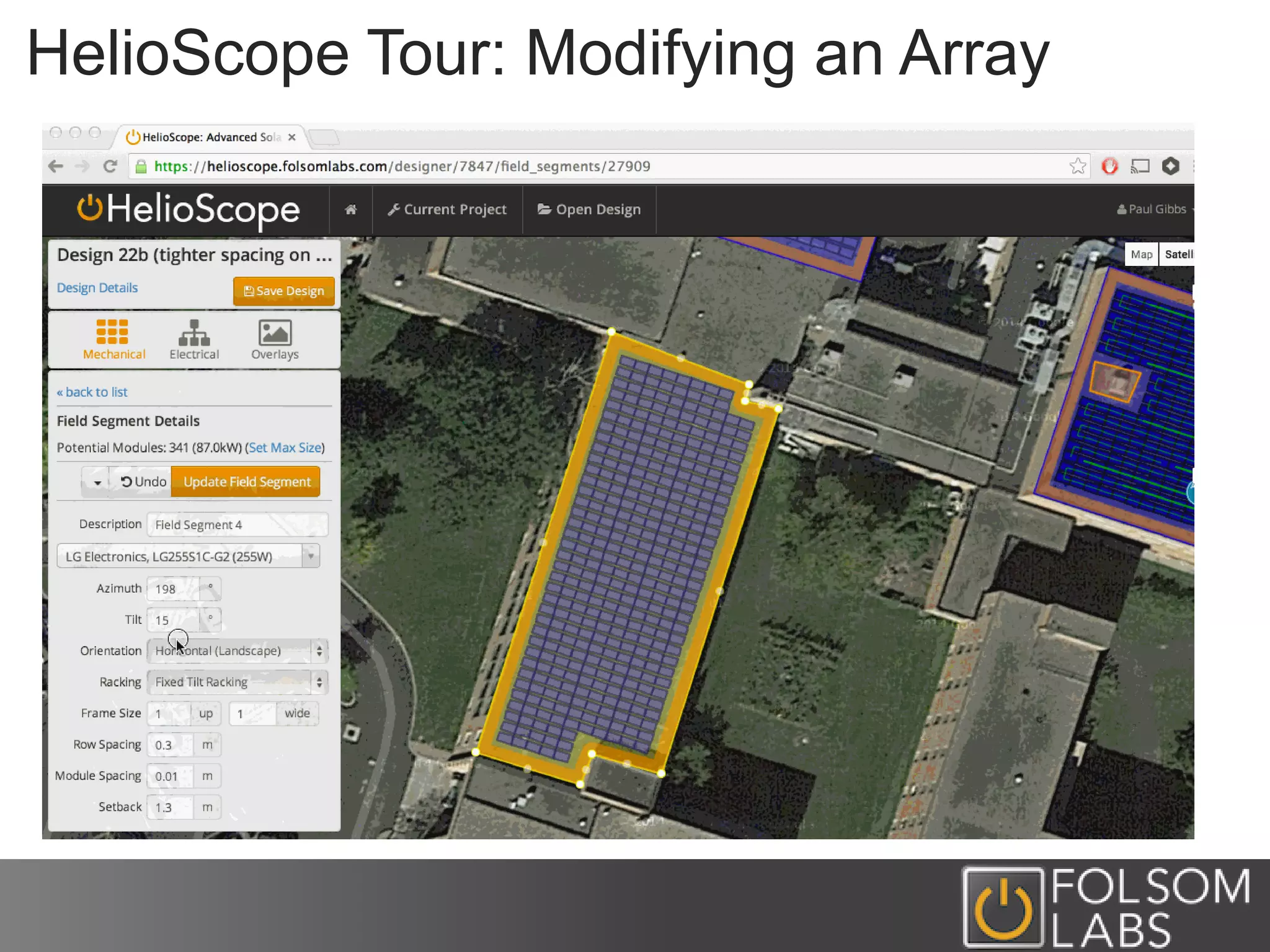Screen dimensions: 1270x952
Task: Click the browser back arrow
Action: pyautogui.click(x=56, y=166)
